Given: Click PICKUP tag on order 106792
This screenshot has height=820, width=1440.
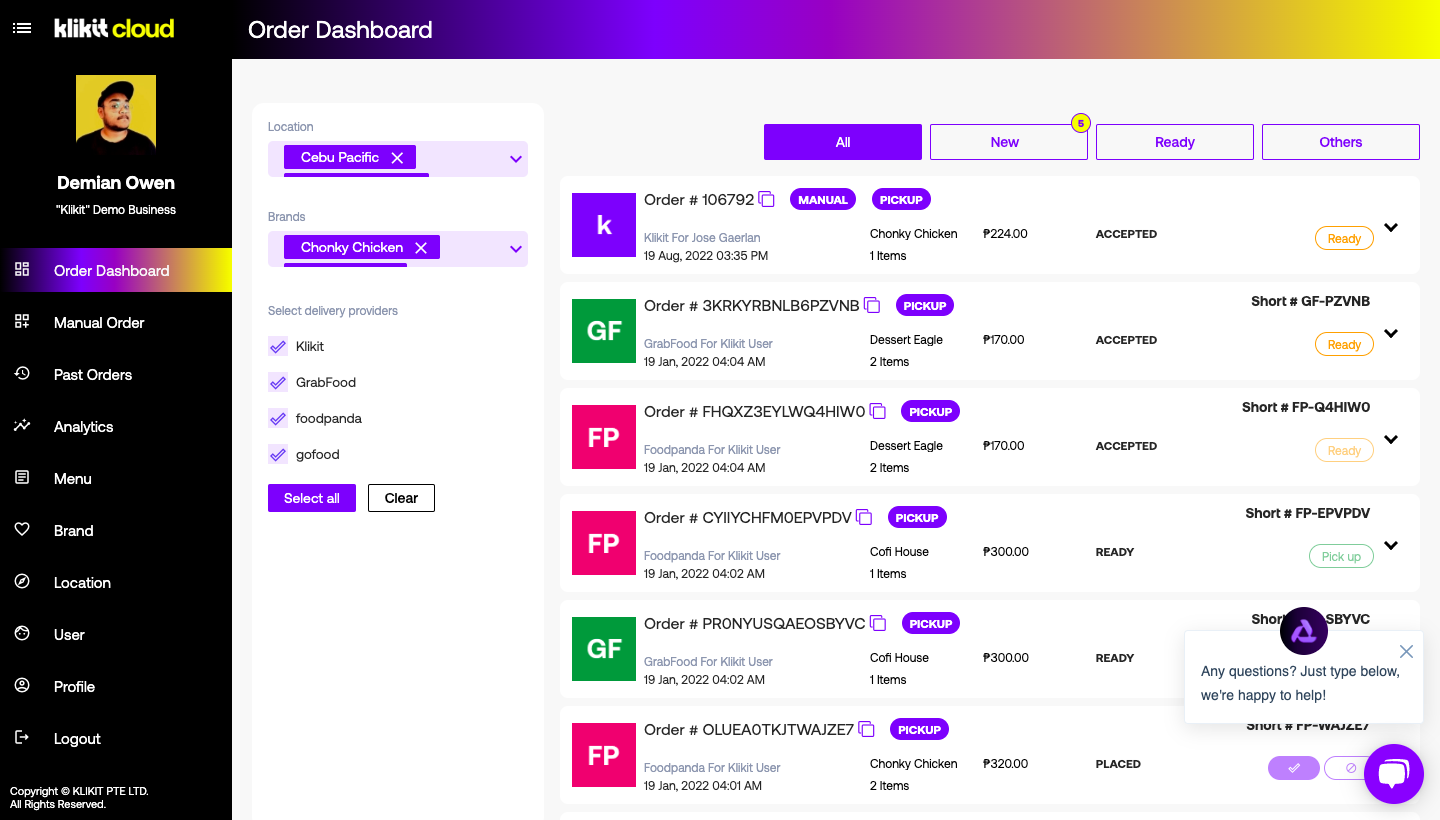Looking at the screenshot, I should [x=901, y=199].
